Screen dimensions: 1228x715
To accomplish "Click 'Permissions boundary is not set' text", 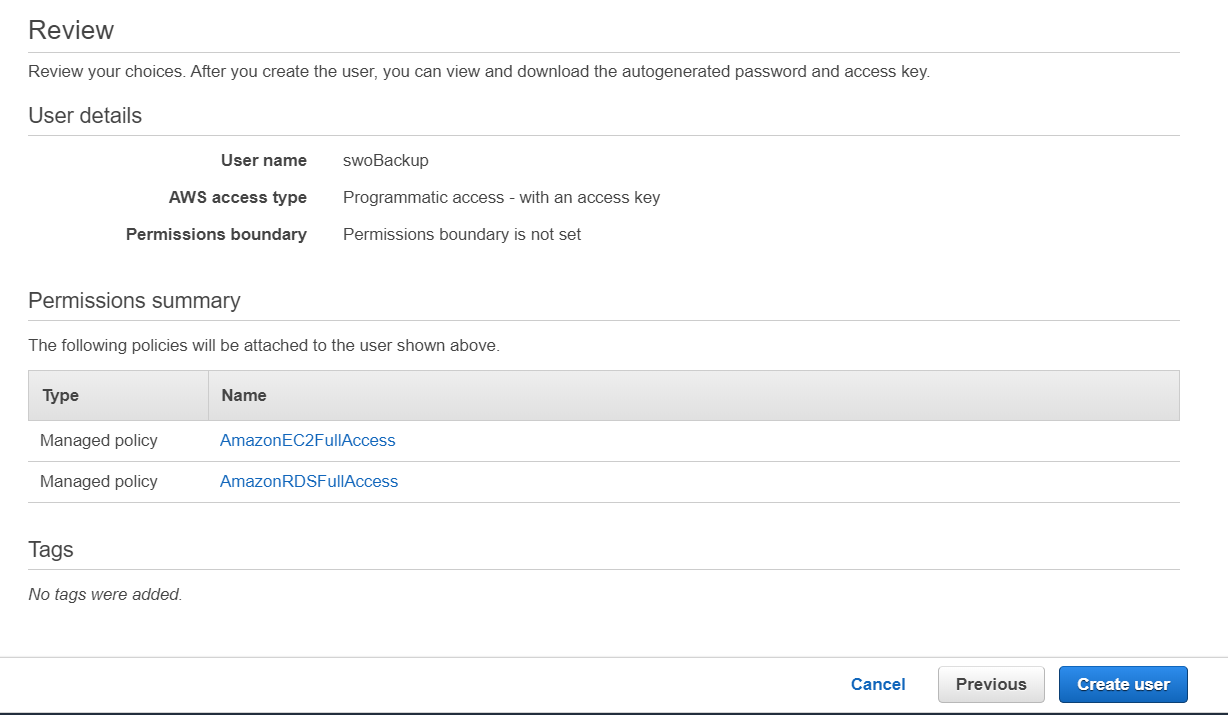I will tap(462, 234).
